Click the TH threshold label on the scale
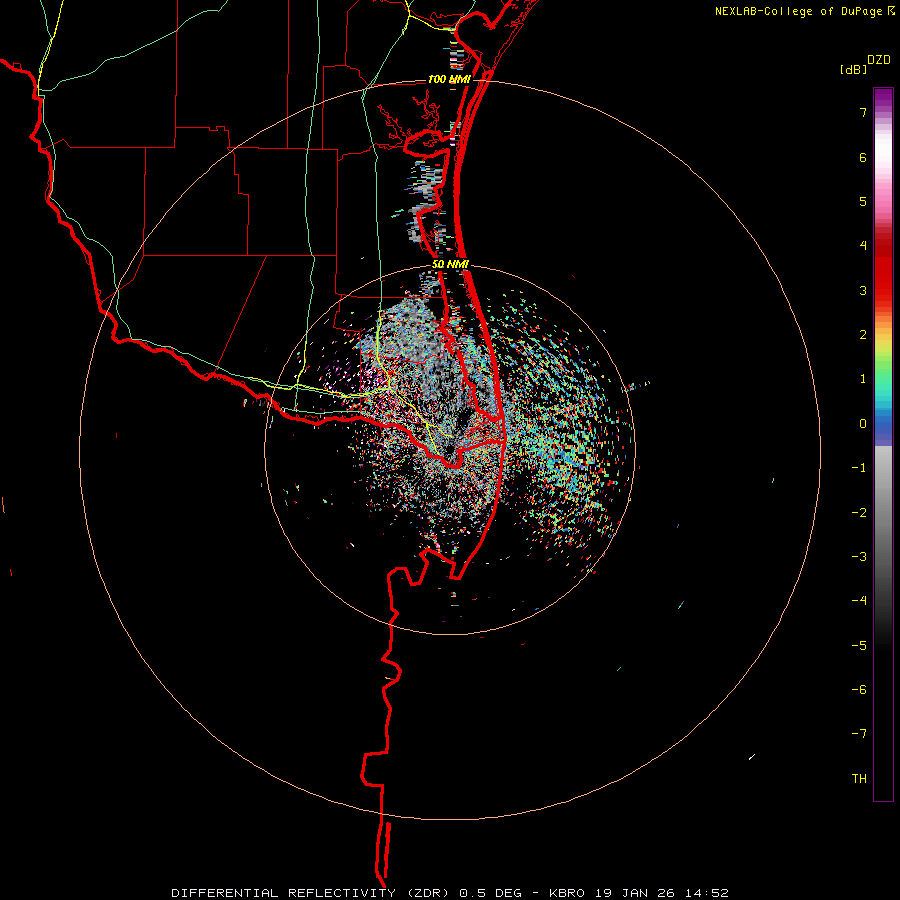The height and width of the screenshot is (900, 900). click(x=859, y=779)
